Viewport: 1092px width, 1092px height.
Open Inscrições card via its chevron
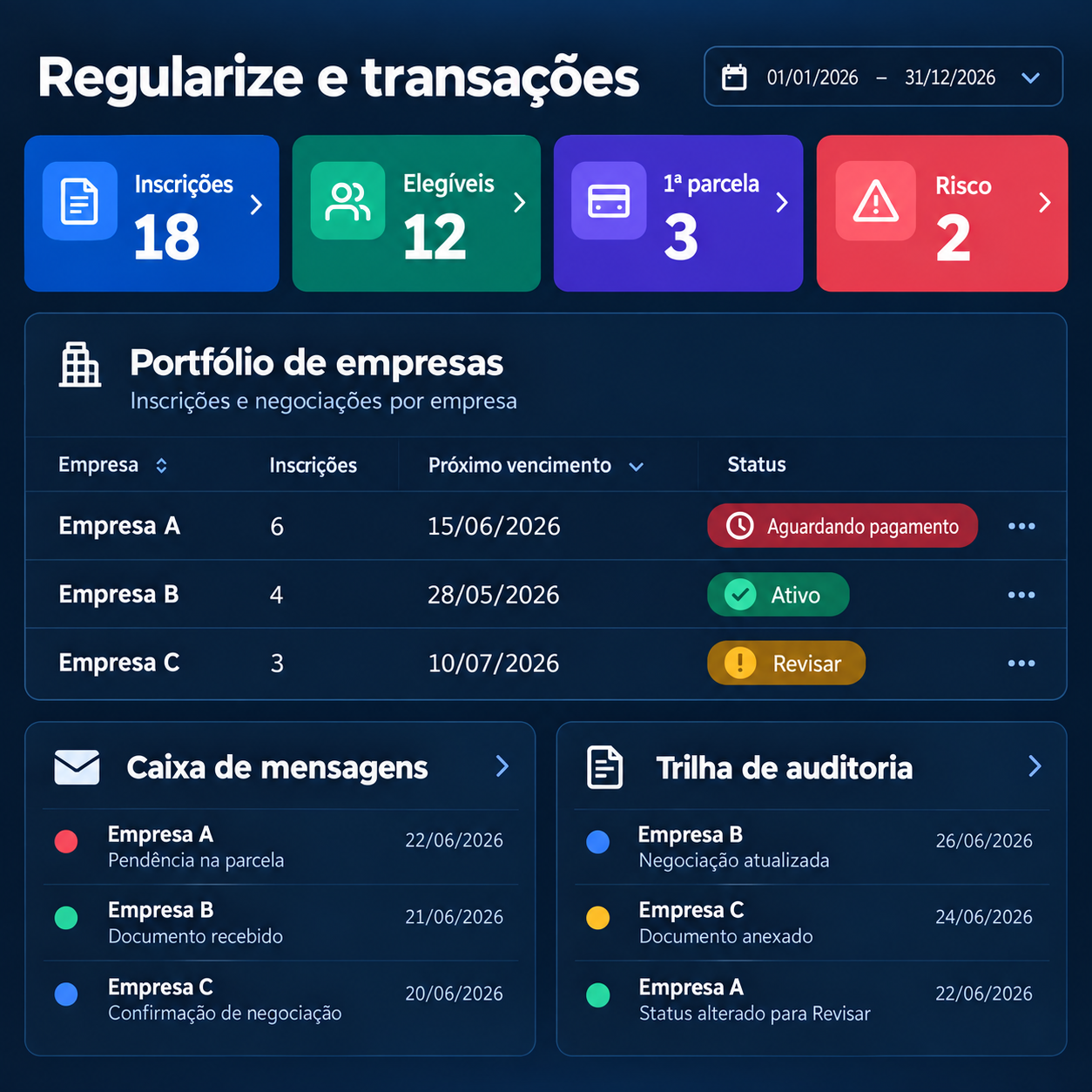[256, 205]
